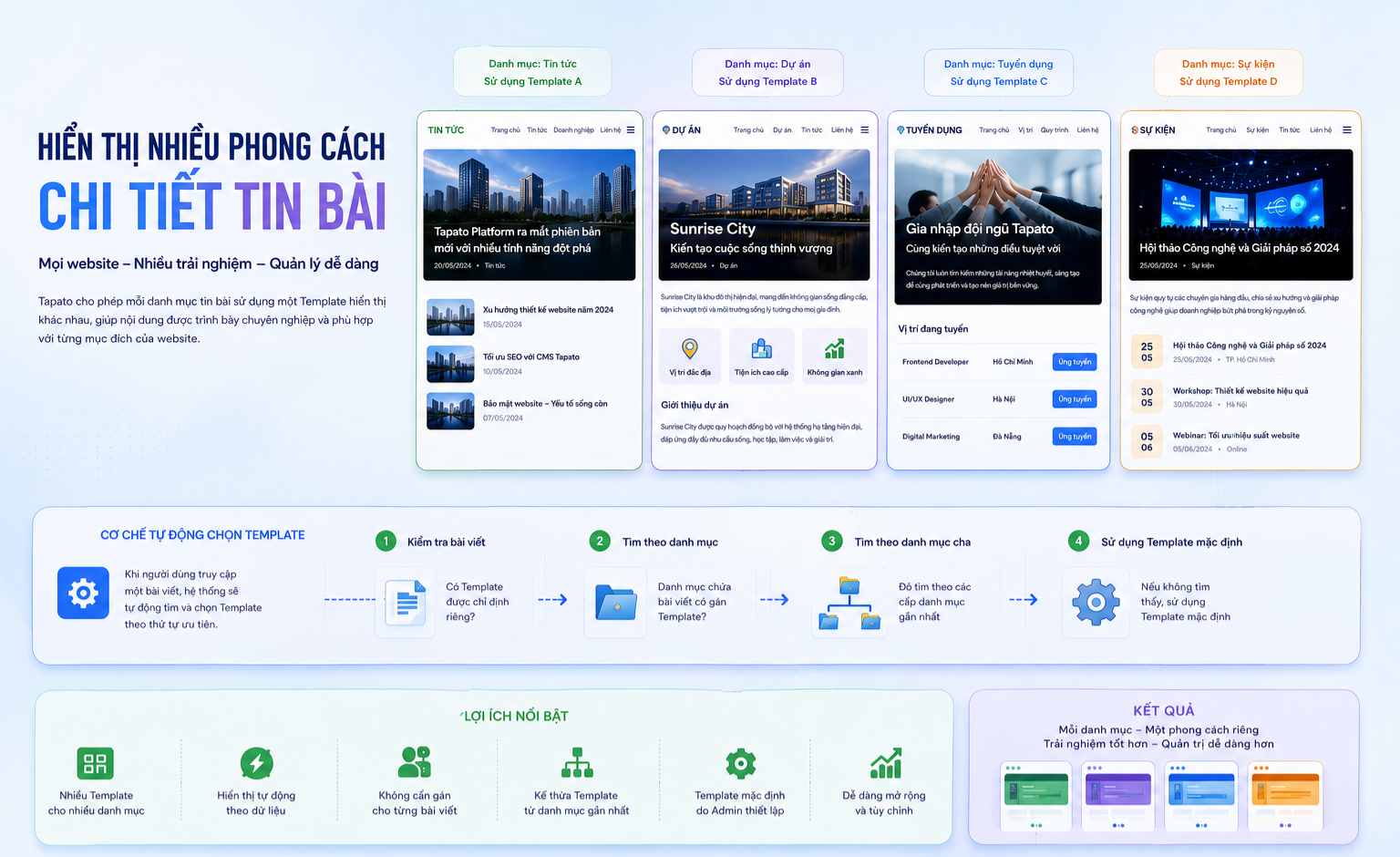1400x857 pixels.
Task: Select the orange template preview in Kết quả
Action: click(x=1284, y=795)
